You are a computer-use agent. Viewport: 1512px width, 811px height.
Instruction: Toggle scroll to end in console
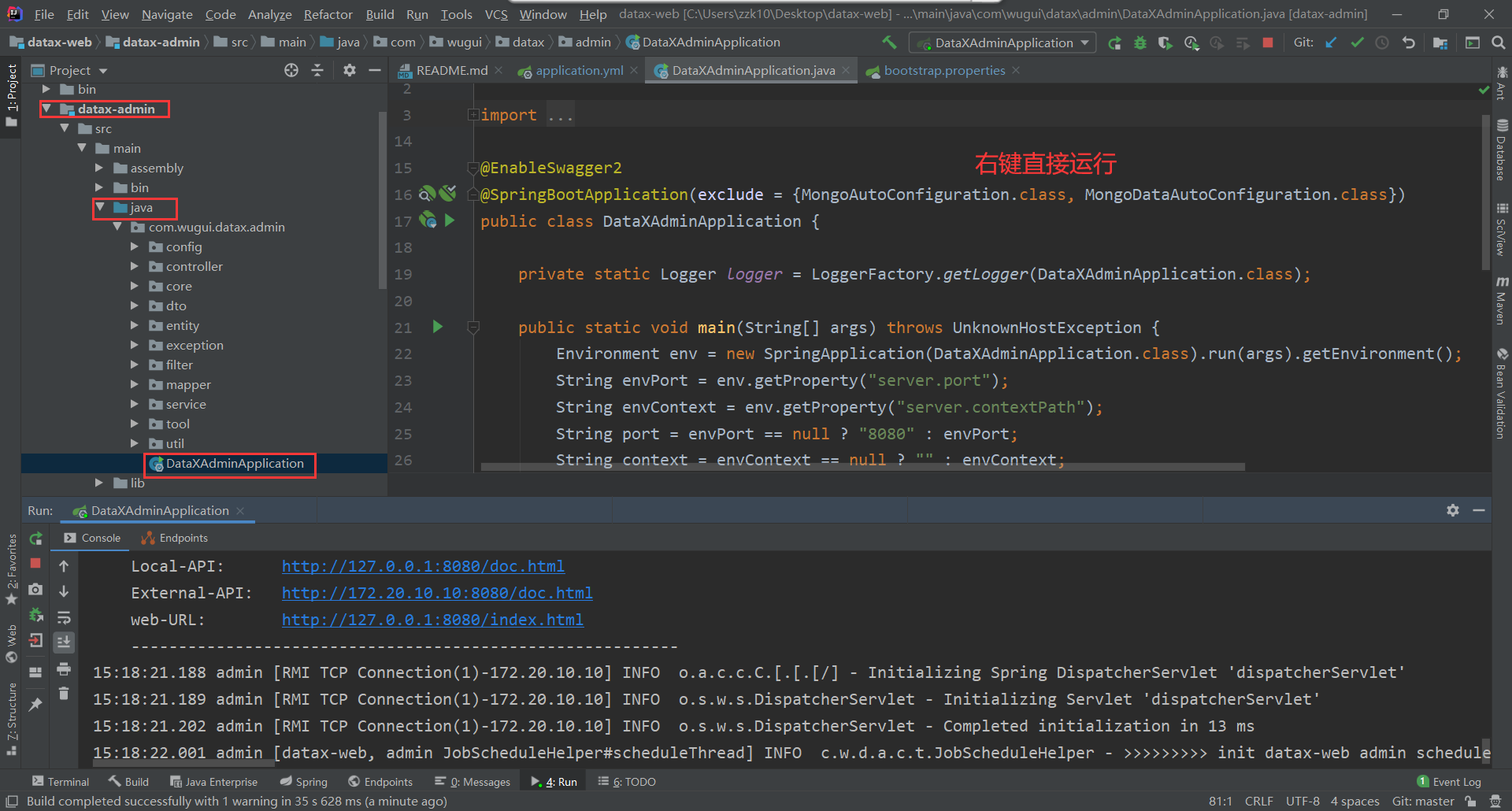coord(64,643)
